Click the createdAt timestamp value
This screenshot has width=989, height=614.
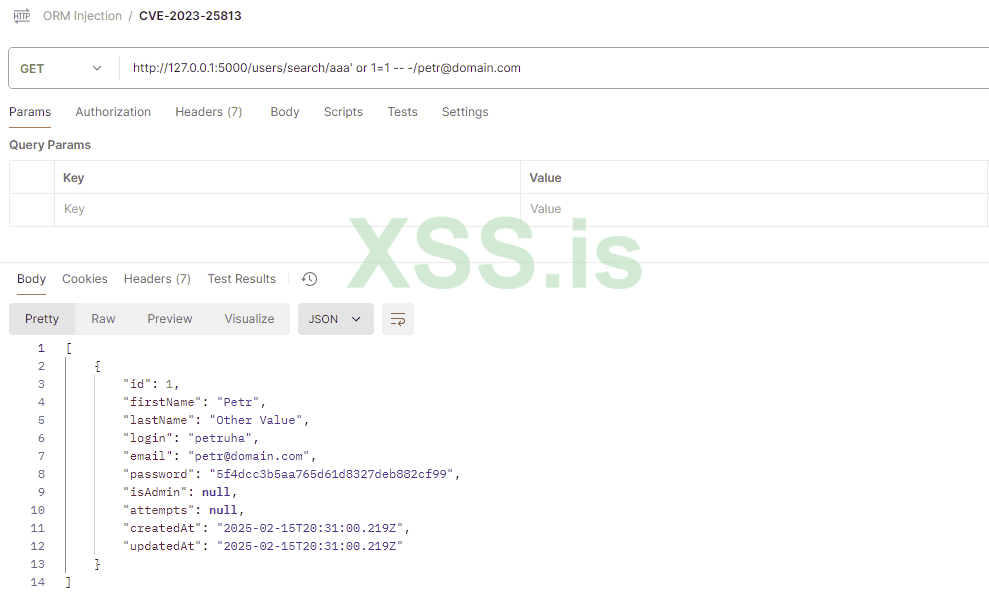[x=310, y=528]
